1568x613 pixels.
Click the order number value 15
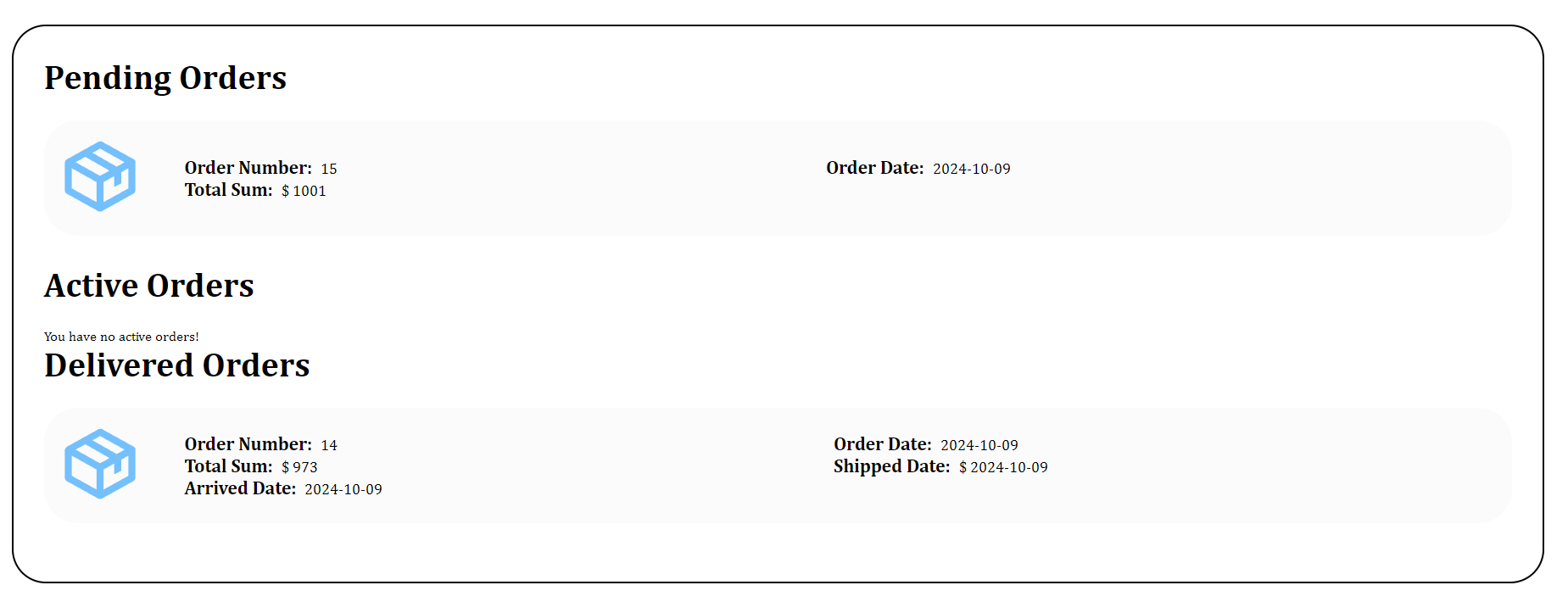[329, 169]
